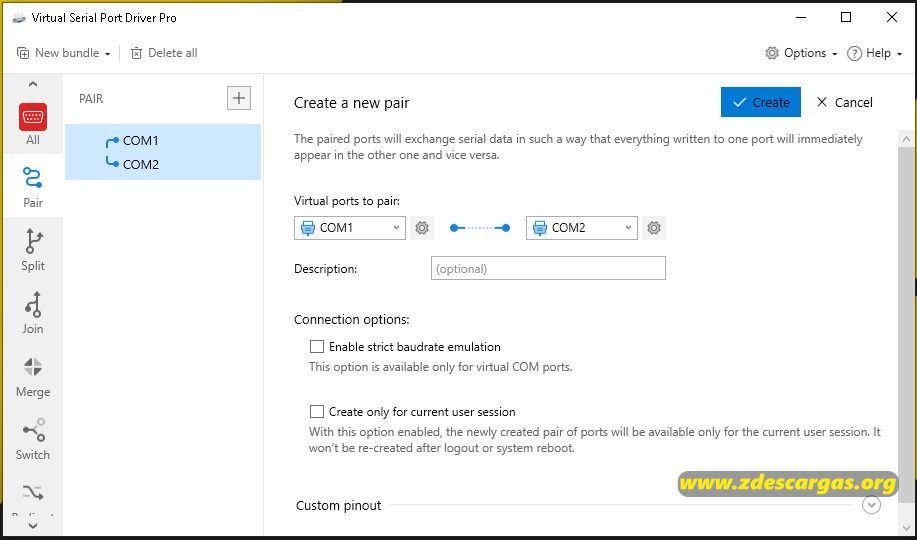Open the COM1 port dropdown
Image resolution: width=917 pixels, height=540 pixels.
click(350, 228)
